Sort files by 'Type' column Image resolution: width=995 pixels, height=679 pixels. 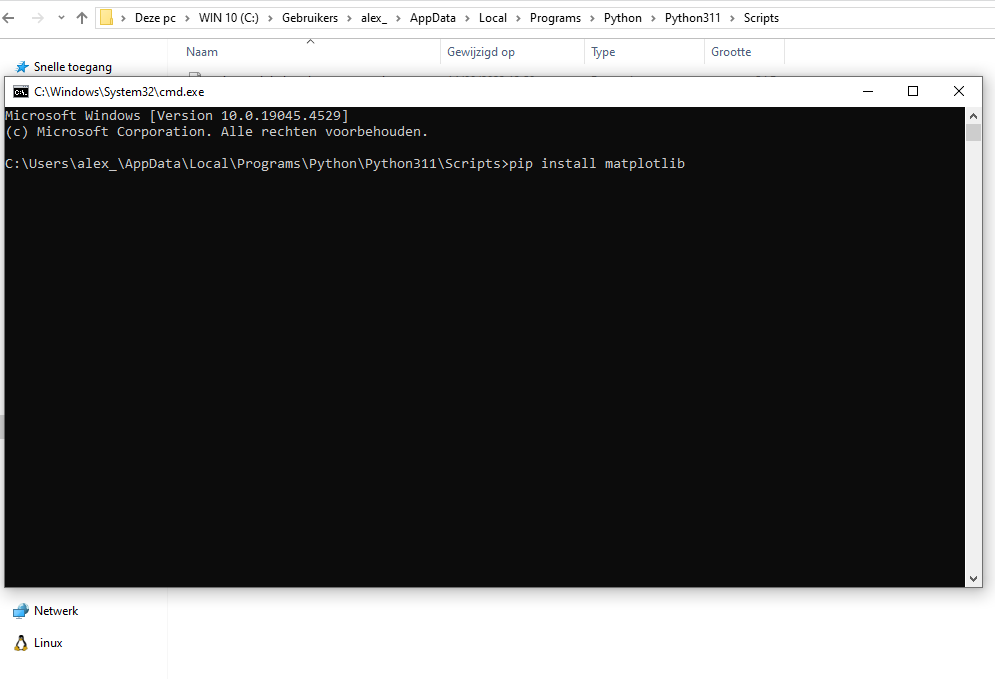pos(644,52)
